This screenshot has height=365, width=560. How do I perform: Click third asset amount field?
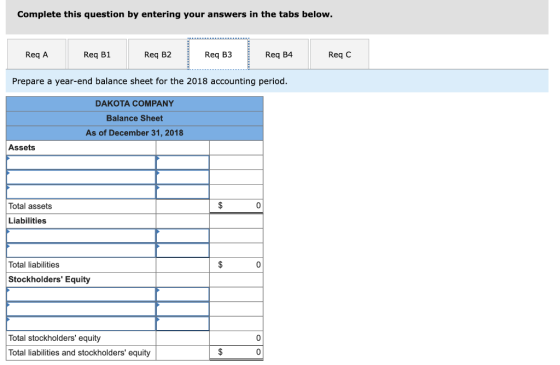(x=182, y=192)
